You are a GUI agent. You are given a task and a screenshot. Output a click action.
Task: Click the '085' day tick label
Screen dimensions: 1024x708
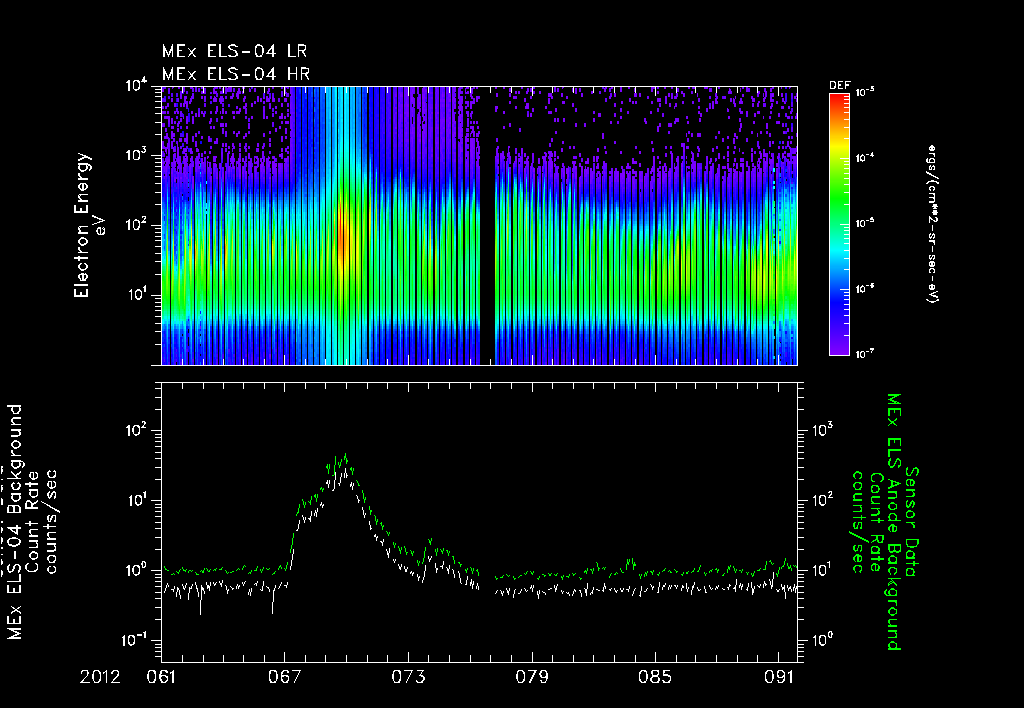coord(655,677)
